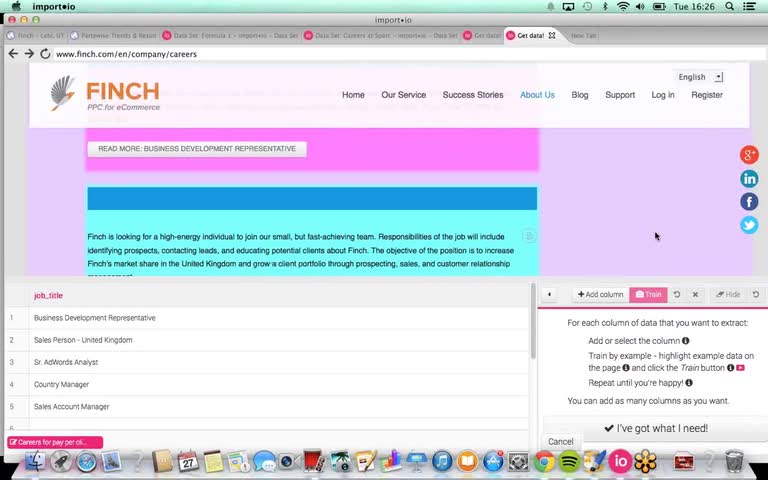Click the browser Forward arrow

pos(29,54)
